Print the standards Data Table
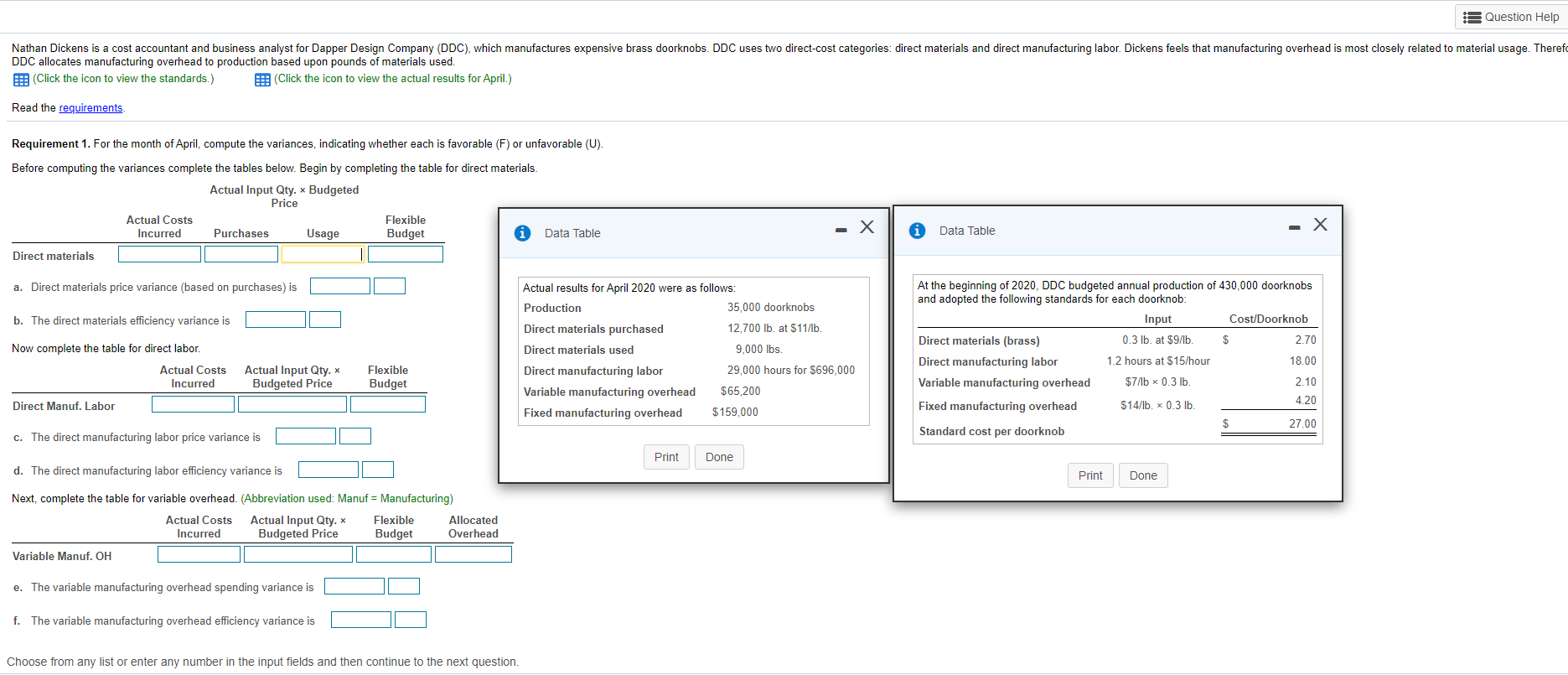This screenshot has width=1568, height=675. 1090,475
